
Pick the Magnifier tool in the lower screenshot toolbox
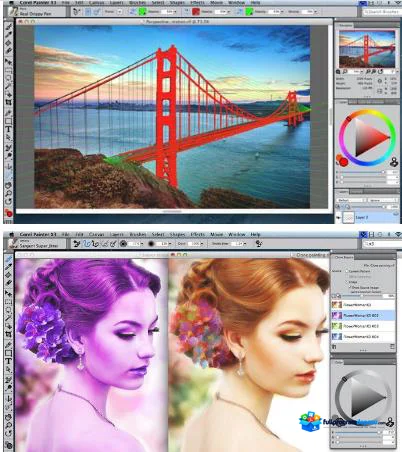pyautogui.click(x=9, y=425)
